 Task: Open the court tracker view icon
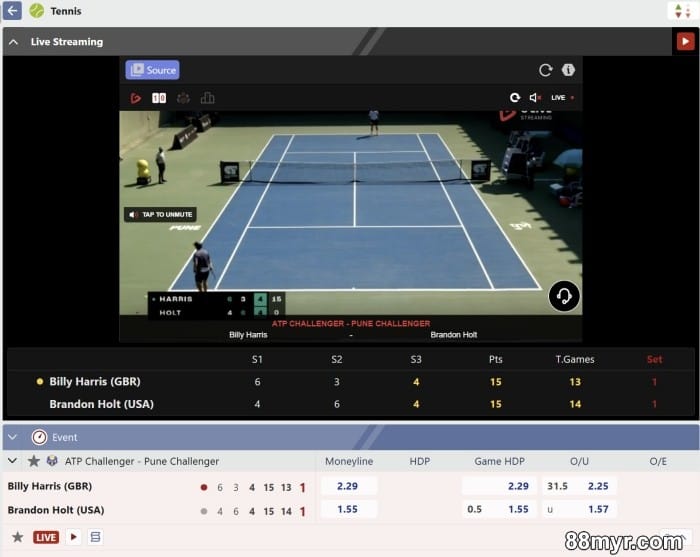point(183,98)
